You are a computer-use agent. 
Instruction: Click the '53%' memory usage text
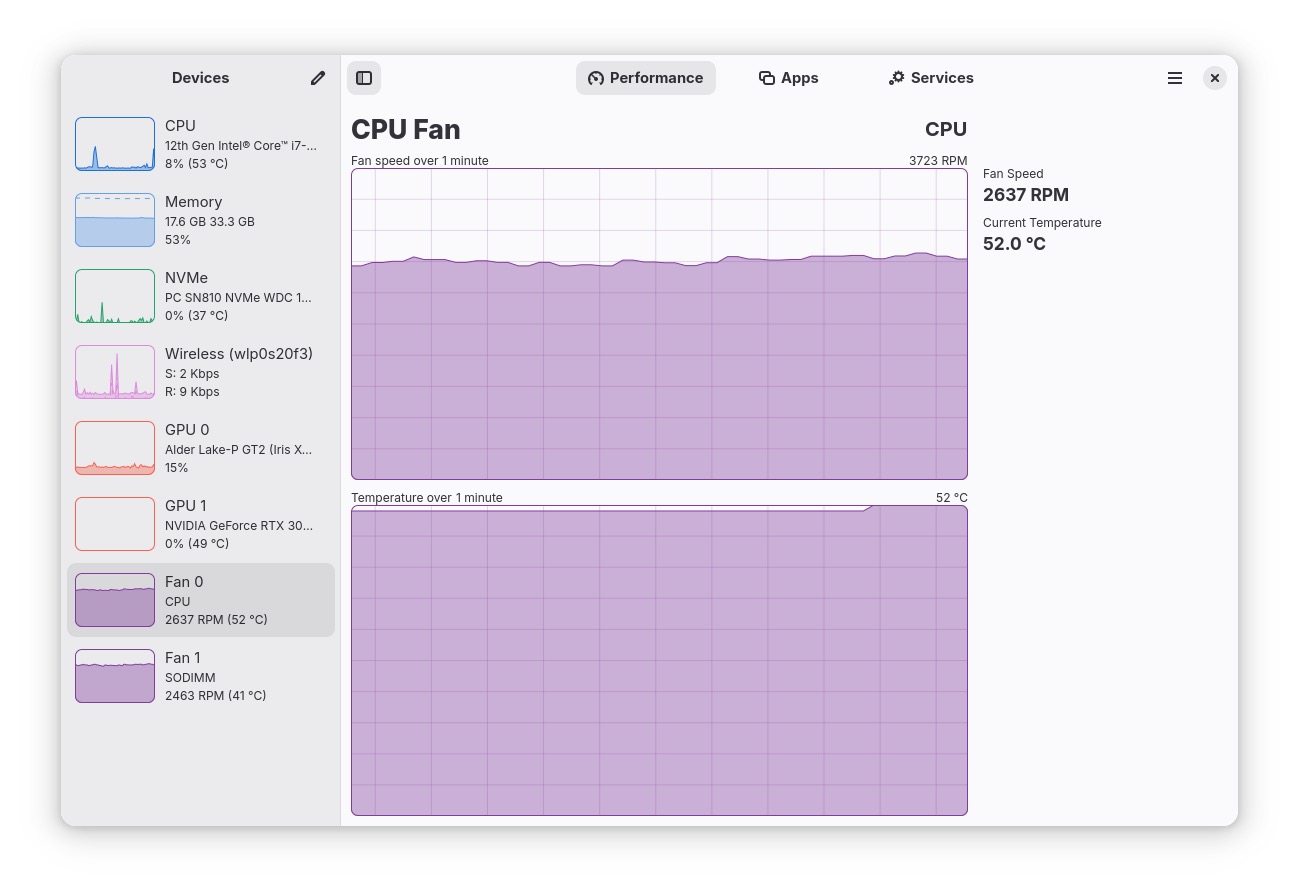178,240
